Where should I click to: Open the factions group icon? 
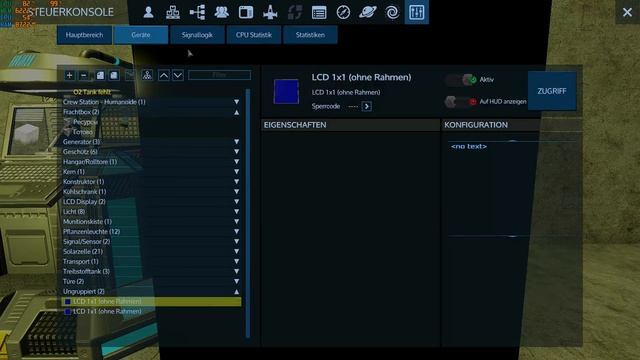tap(222, 12)
